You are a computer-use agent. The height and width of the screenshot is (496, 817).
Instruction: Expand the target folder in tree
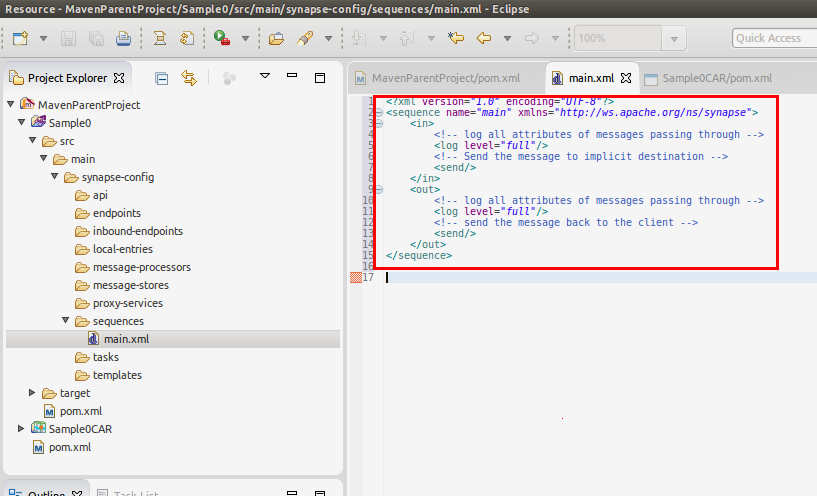tap(32, 393)
